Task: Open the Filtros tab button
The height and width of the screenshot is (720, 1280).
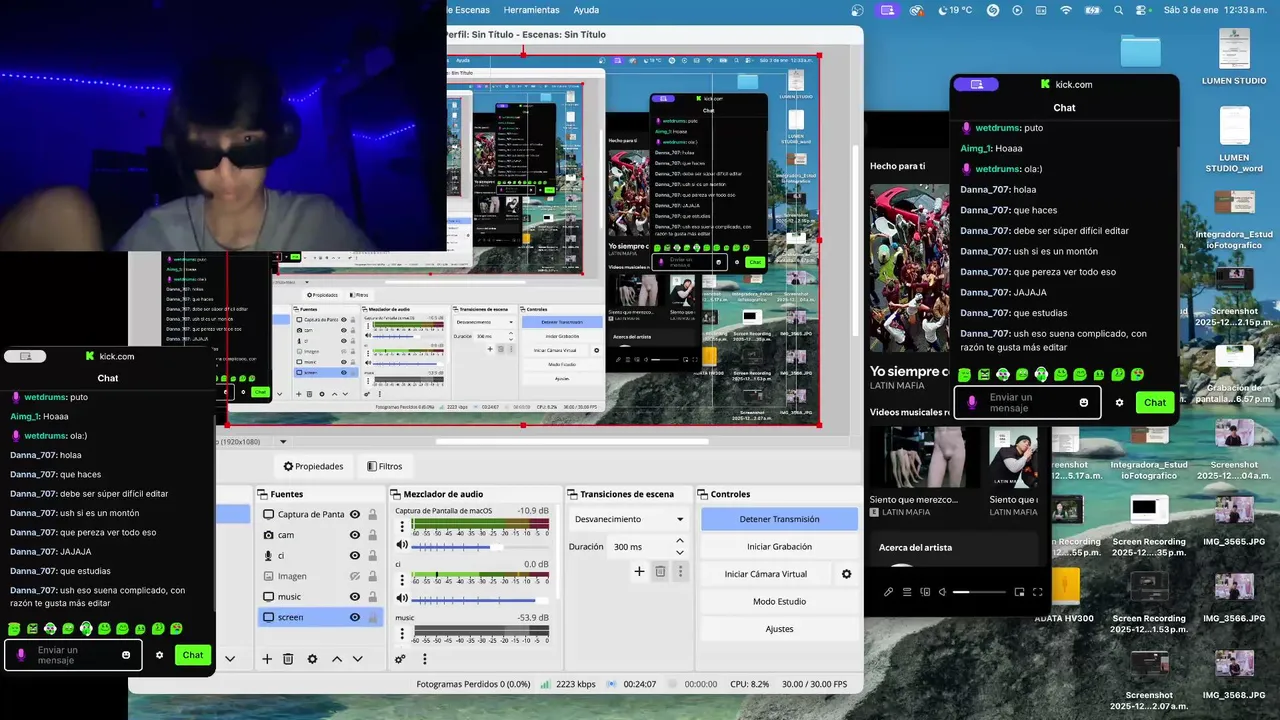Action: point(384,466)
